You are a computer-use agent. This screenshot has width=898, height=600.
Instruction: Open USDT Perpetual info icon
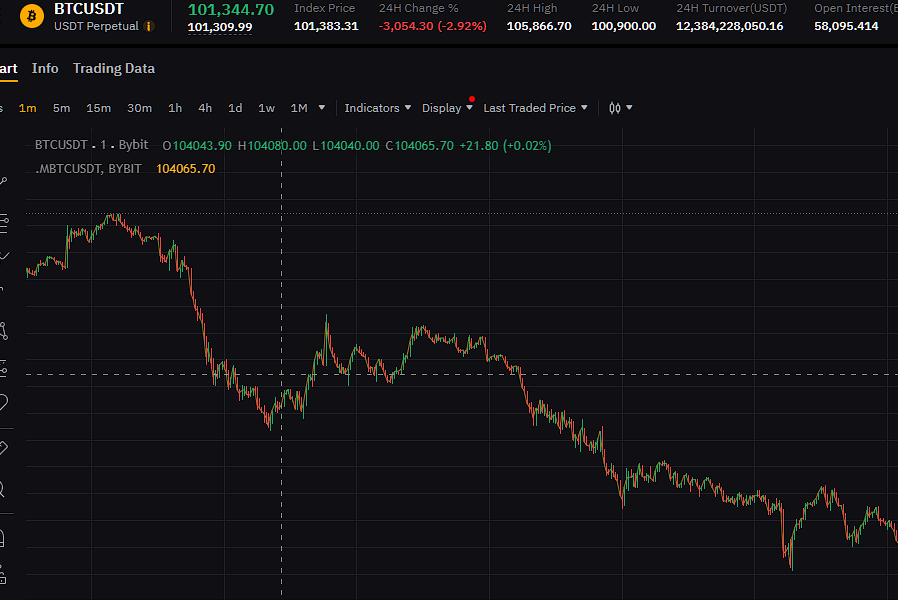coord(149,26)
